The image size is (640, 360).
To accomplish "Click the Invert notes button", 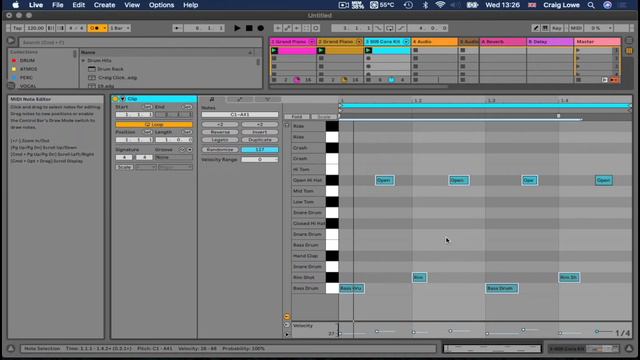I will (260, 132).
